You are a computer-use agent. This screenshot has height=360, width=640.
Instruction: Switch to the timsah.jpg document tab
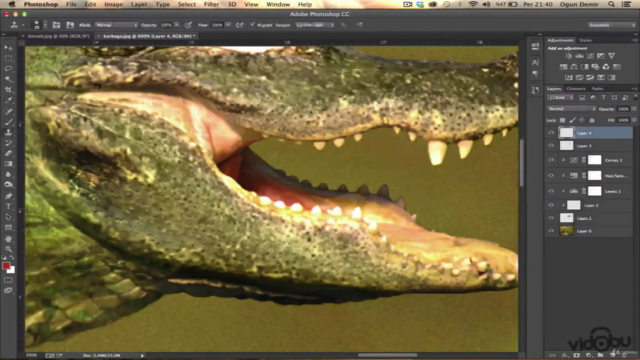58,36
